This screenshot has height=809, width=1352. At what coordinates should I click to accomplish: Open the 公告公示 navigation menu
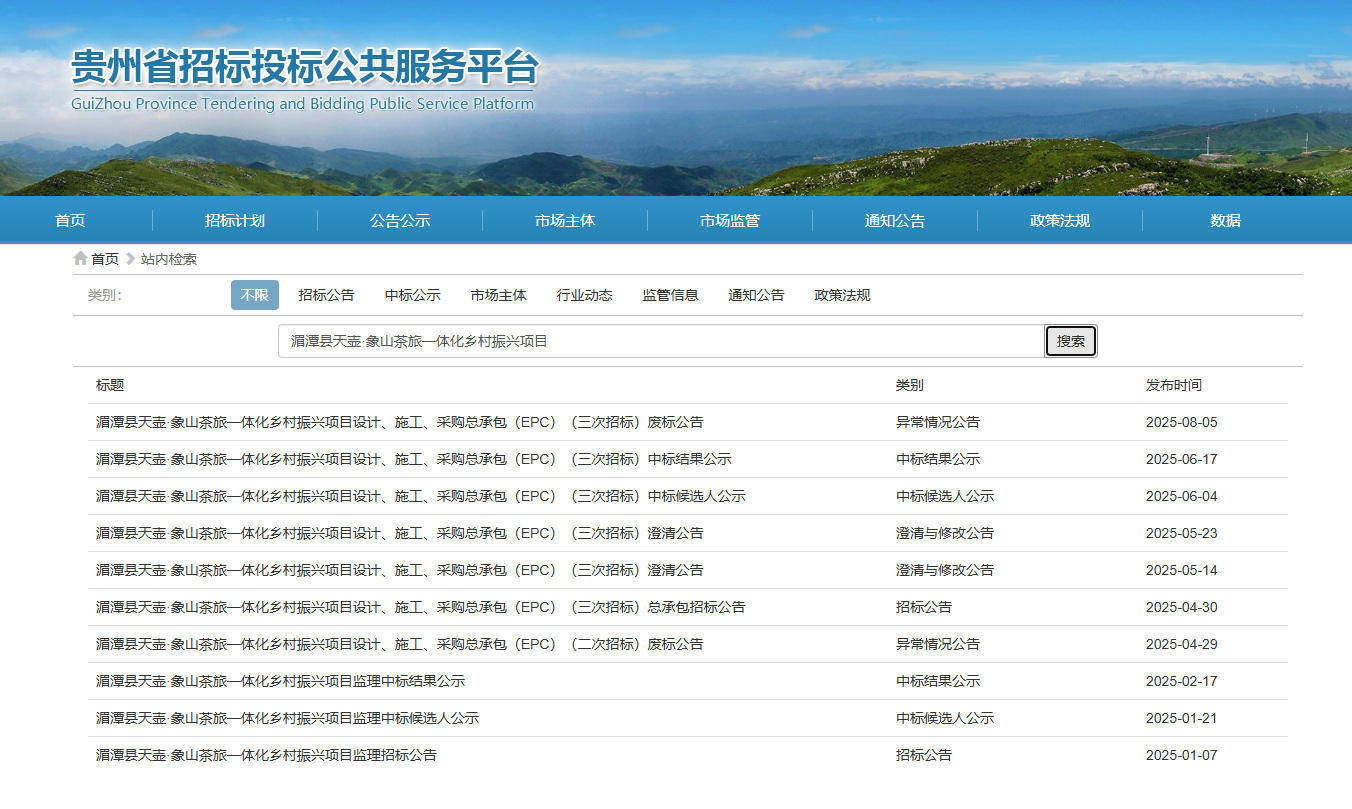click(x=400, y=221)
